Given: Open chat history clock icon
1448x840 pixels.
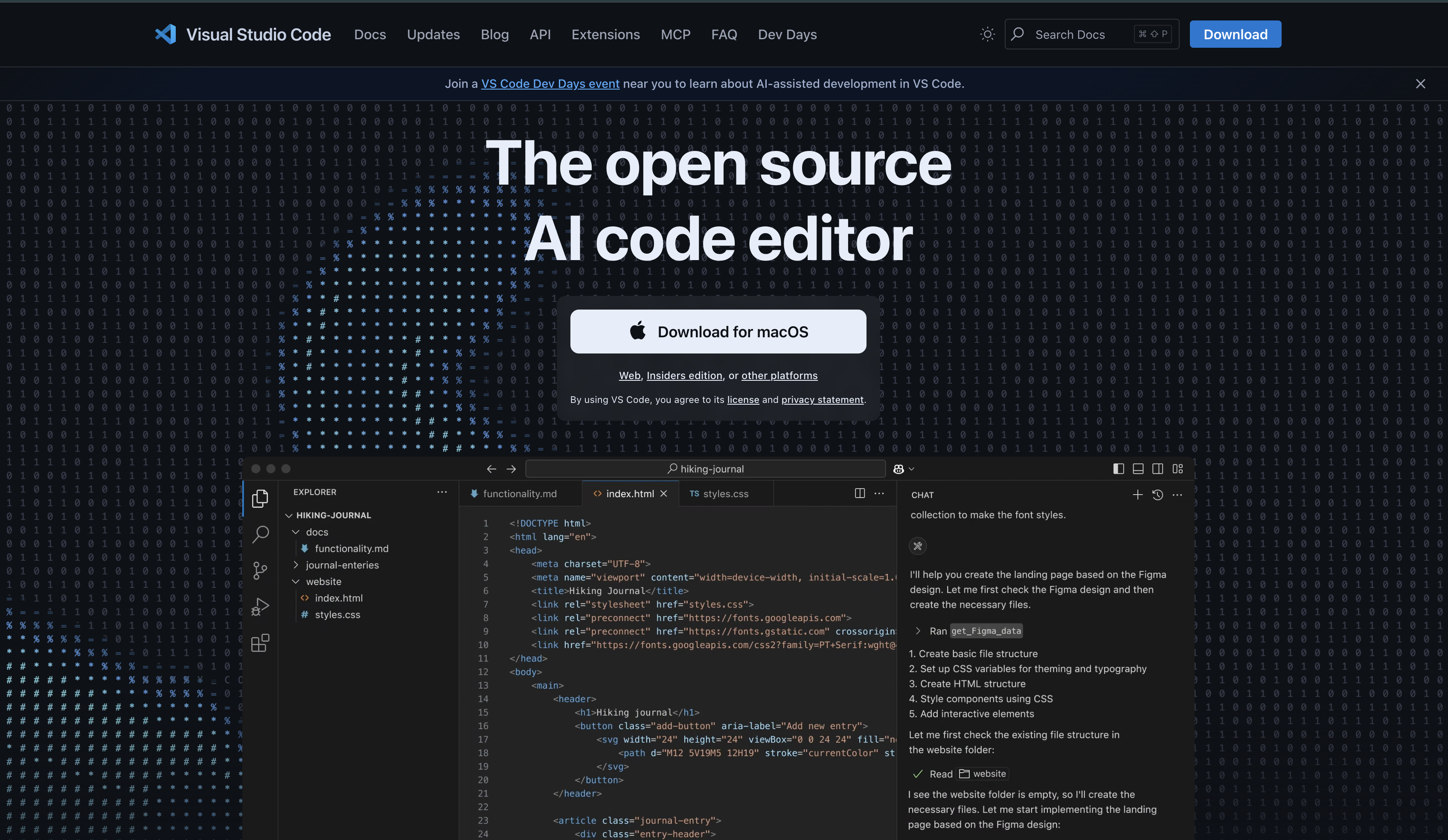Looking at the screenshot, I should coord(1157,494).
